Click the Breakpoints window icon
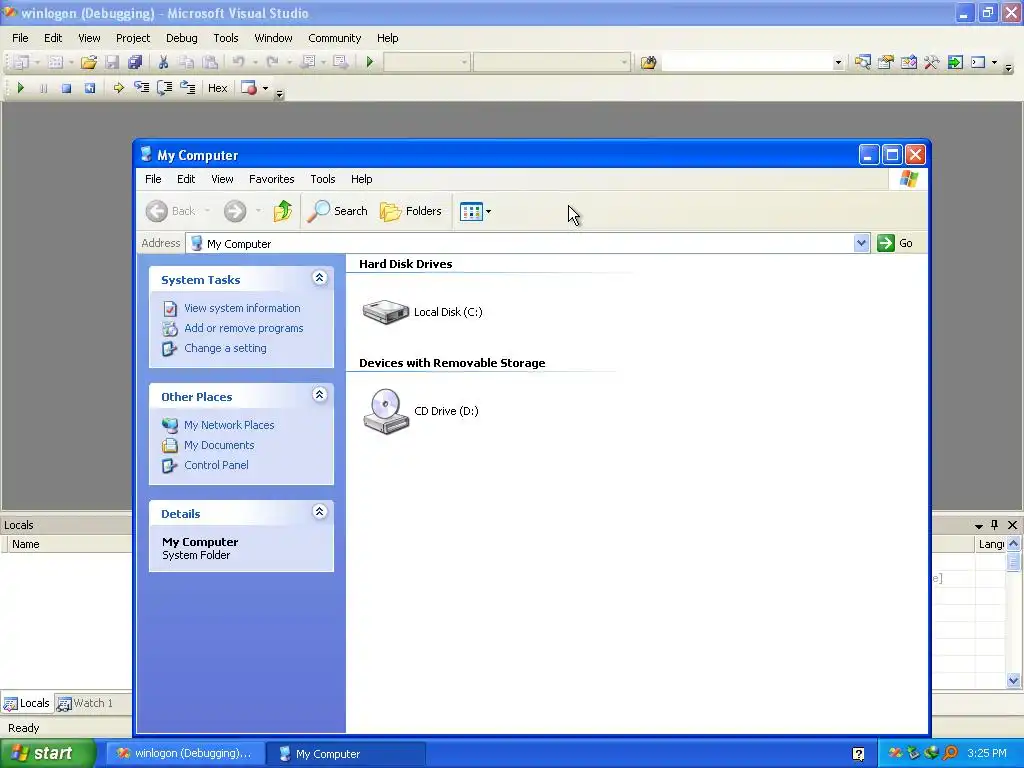1024x768 pixels. point(249,88)
